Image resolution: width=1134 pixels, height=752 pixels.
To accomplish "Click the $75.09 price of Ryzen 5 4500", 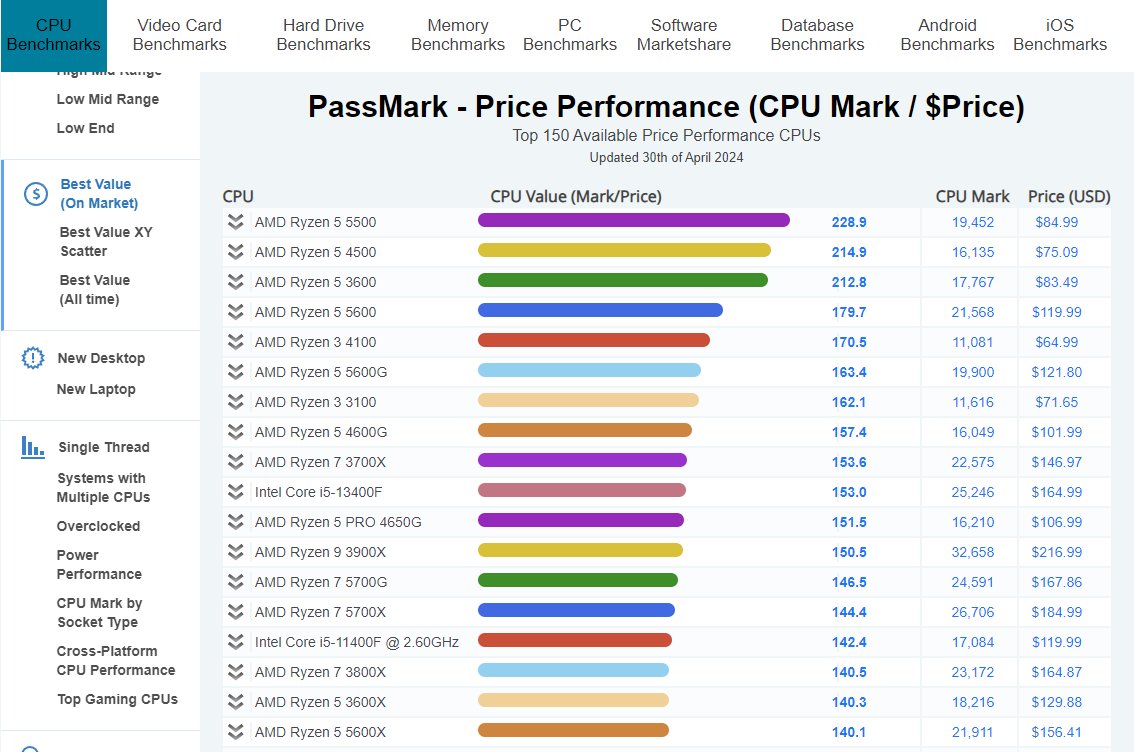I will [1057, 252].
